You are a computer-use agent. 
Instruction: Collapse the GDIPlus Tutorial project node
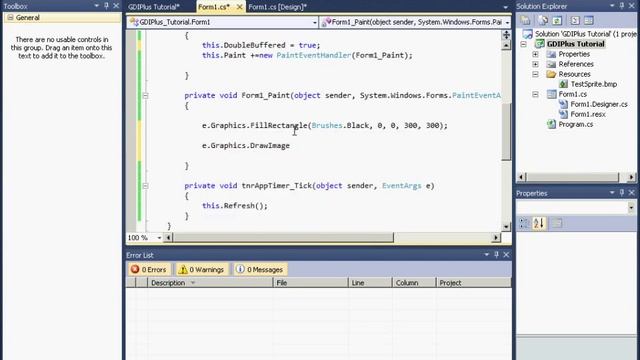click(523, 44)
